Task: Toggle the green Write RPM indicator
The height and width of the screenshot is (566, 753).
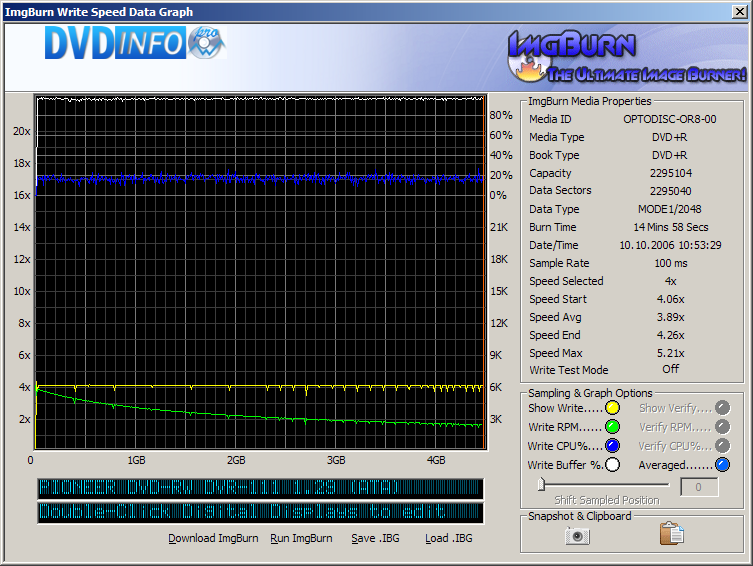Action: pos(612,427)
